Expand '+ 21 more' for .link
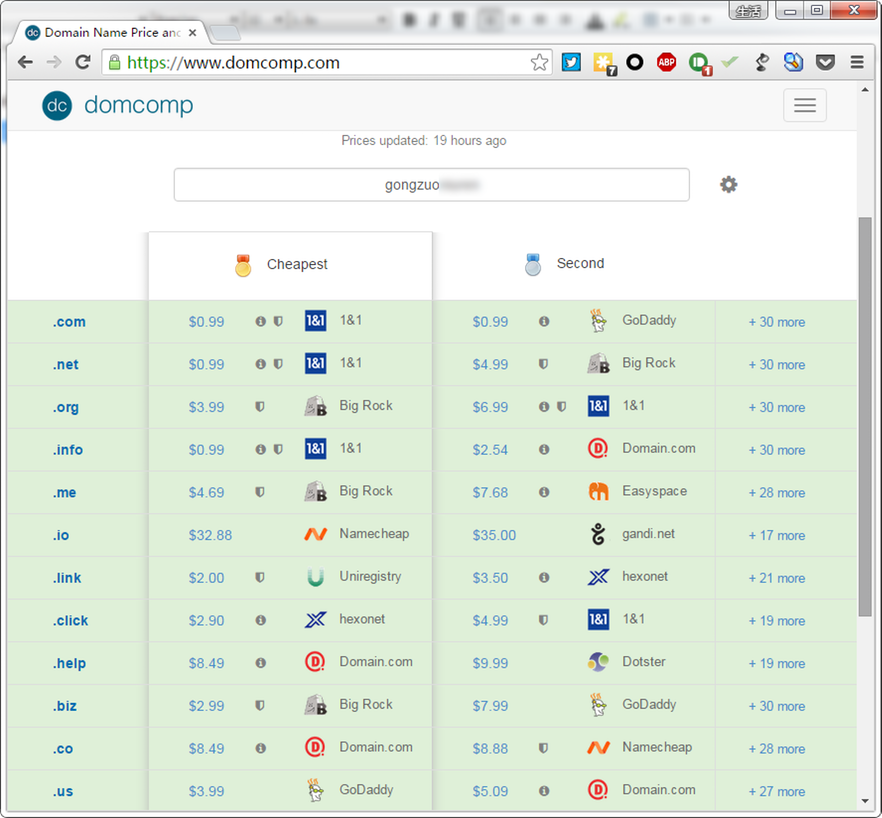The height and width of the screenshot is (818, 882). pos(776,578)
